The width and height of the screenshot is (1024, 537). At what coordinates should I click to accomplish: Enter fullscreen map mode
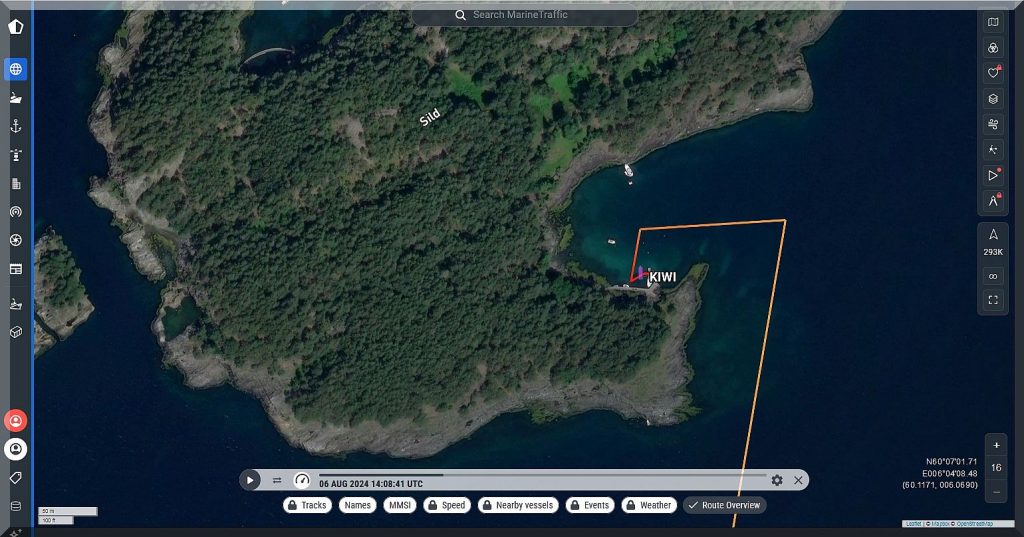pyautogui.click(x=992, y=299)
